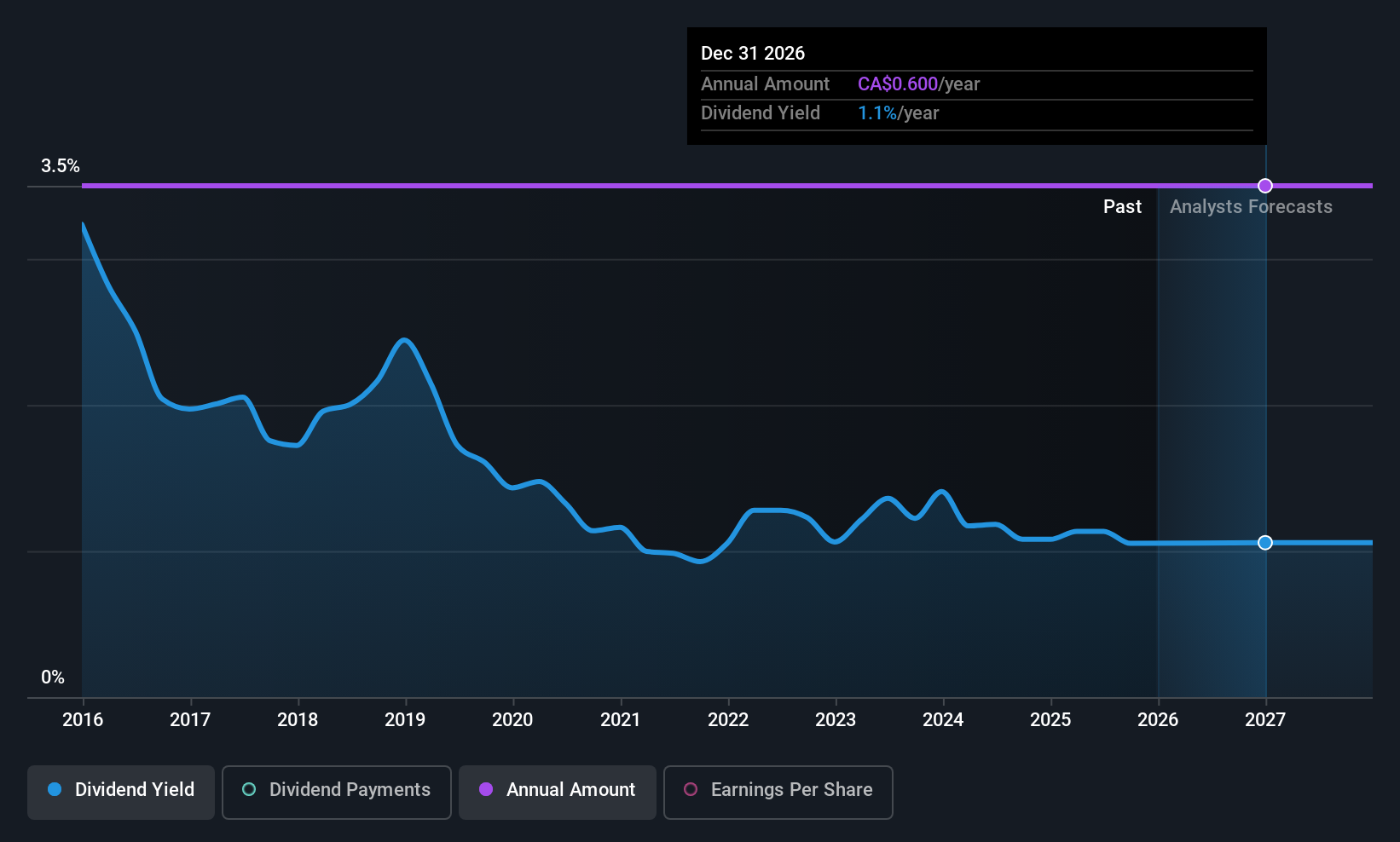Click the 0% y-axis label
The image size is (1400, 842).
coord(53,678)
